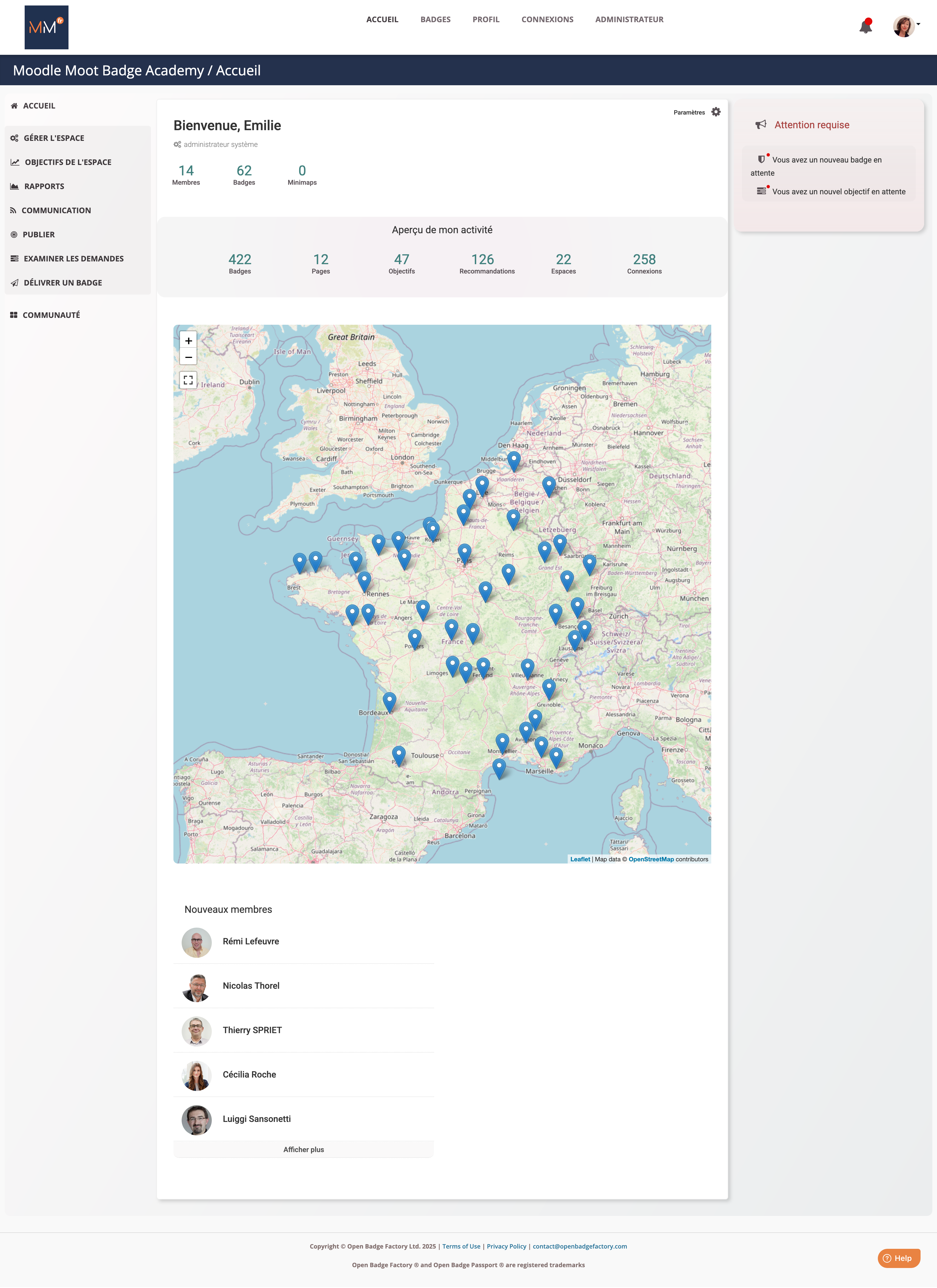
Task: Zoom in on the map
Action: (188, 341)
